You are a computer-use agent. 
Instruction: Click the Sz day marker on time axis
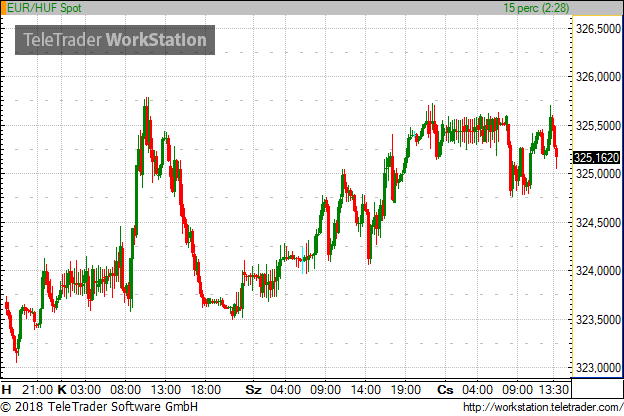pyautogui.click(x=254, y=389)
